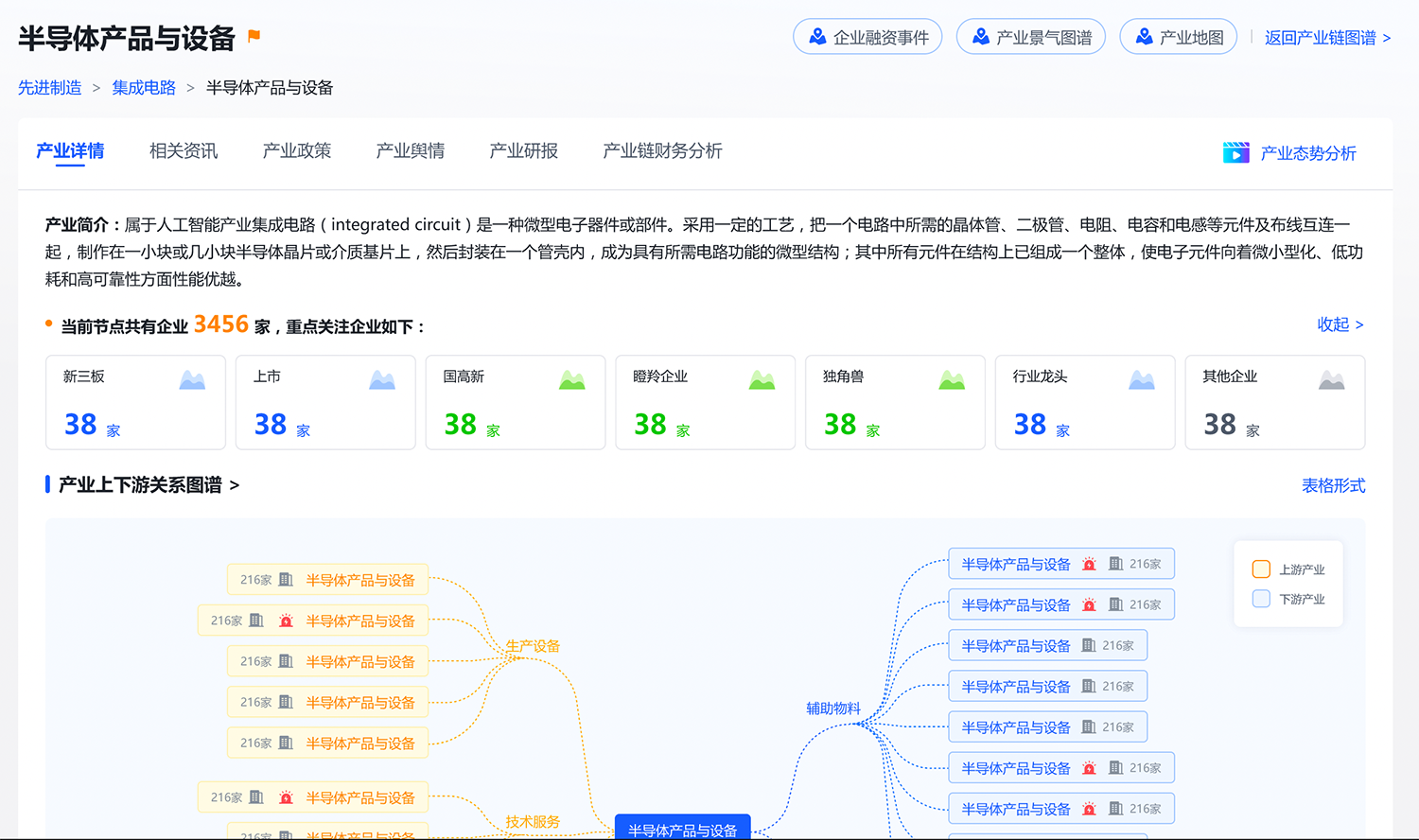
Task: Select the central blue 半导体产品与设备 node
Action: pyautogui.click(x=682, y=829)
